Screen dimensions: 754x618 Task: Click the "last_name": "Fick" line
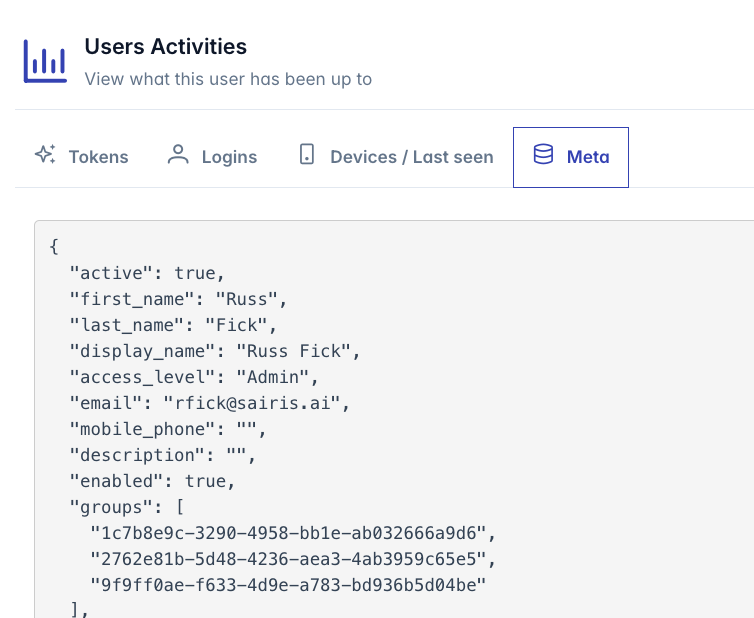click(173, 325)
